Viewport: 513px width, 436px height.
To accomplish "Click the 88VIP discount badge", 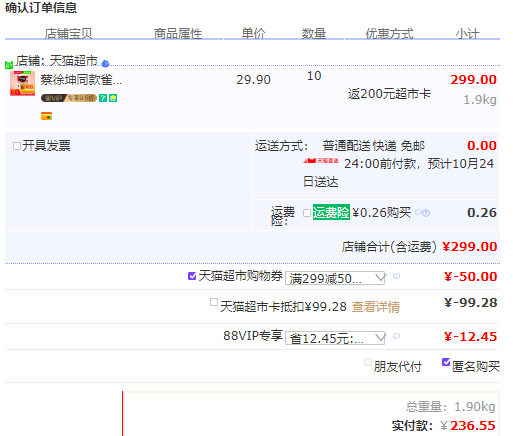I will [69, 98].
